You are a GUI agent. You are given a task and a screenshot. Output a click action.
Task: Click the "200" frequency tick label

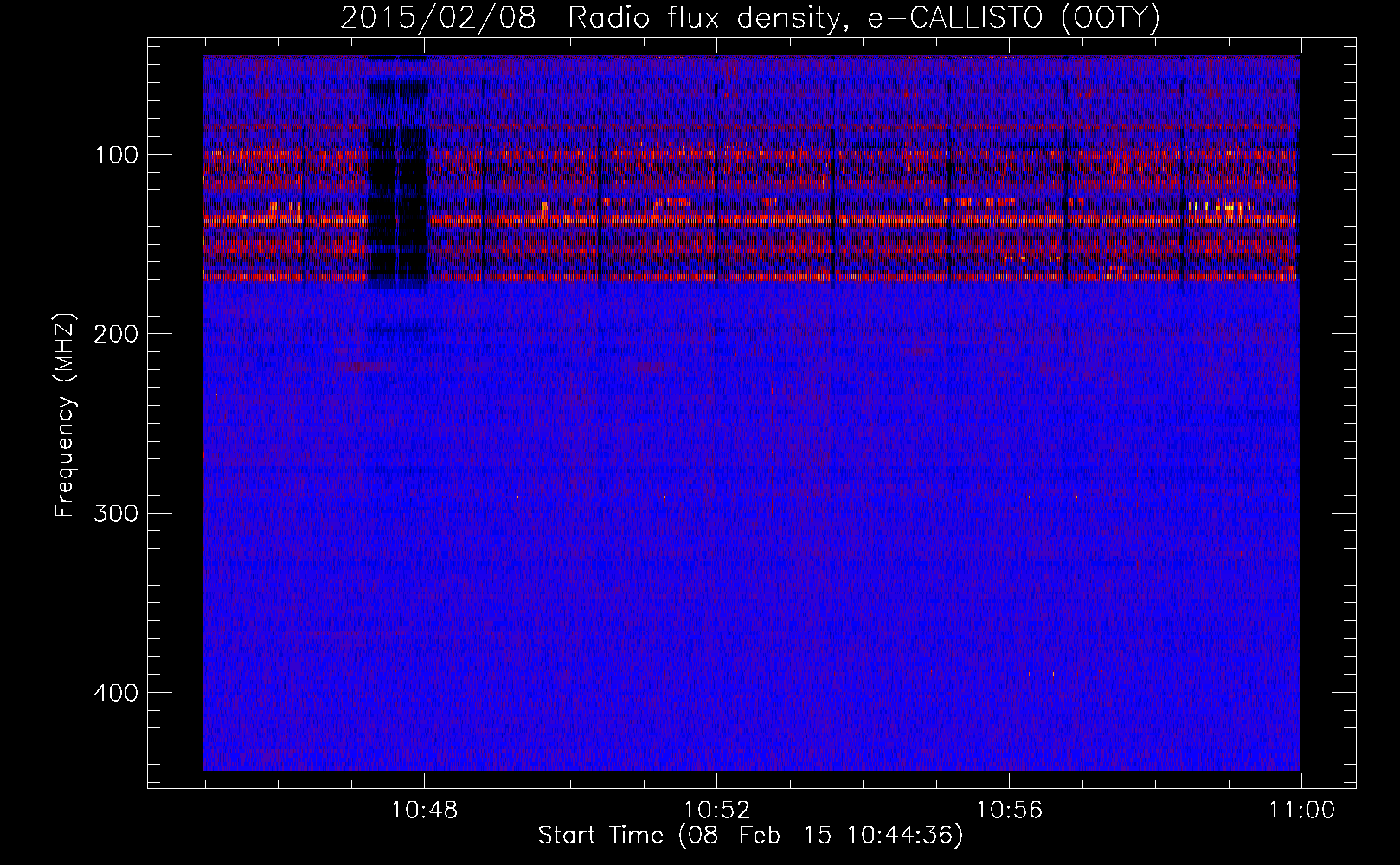pyautogui.click(x=117, y=334)
